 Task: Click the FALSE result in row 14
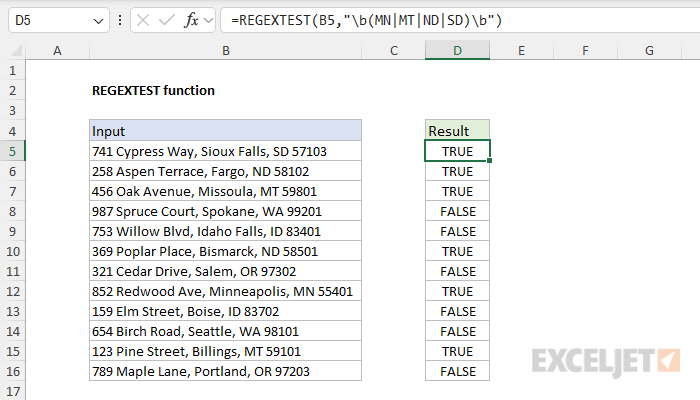click(458, 332)
